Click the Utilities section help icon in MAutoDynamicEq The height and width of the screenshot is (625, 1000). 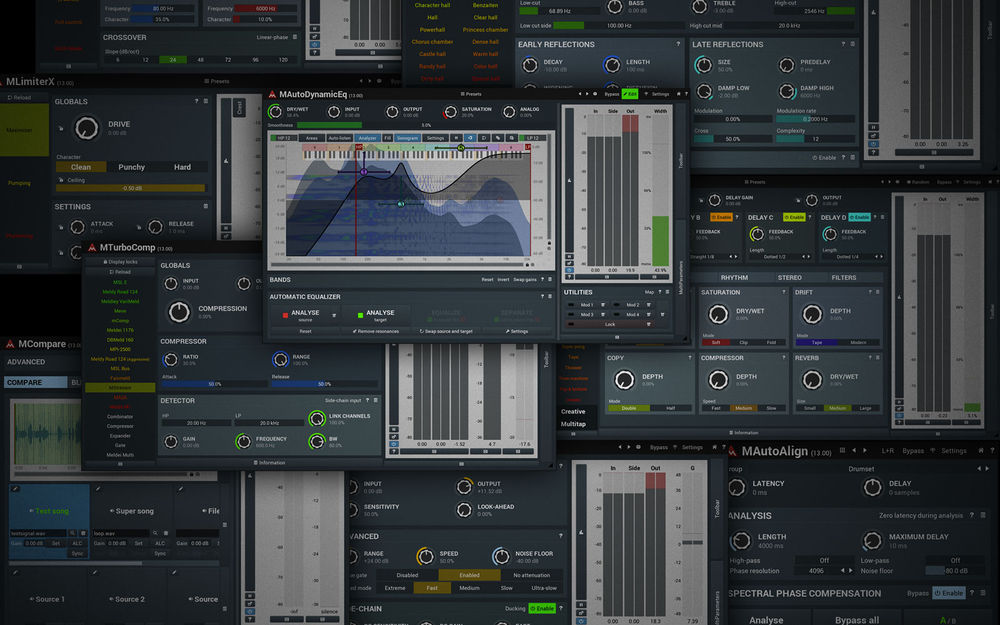(661, 292)
